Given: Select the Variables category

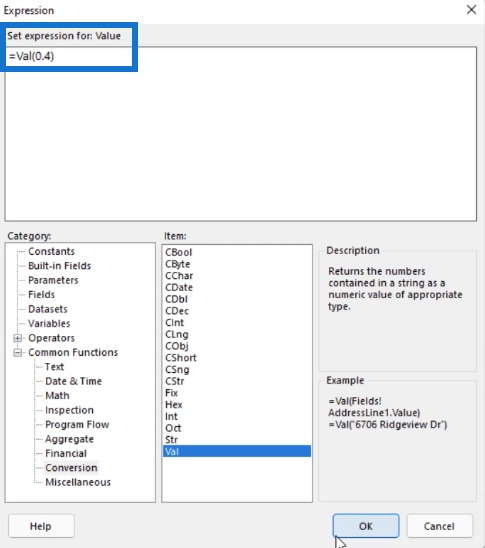Looking at the screenshot, I should click(x=49, y=323).
